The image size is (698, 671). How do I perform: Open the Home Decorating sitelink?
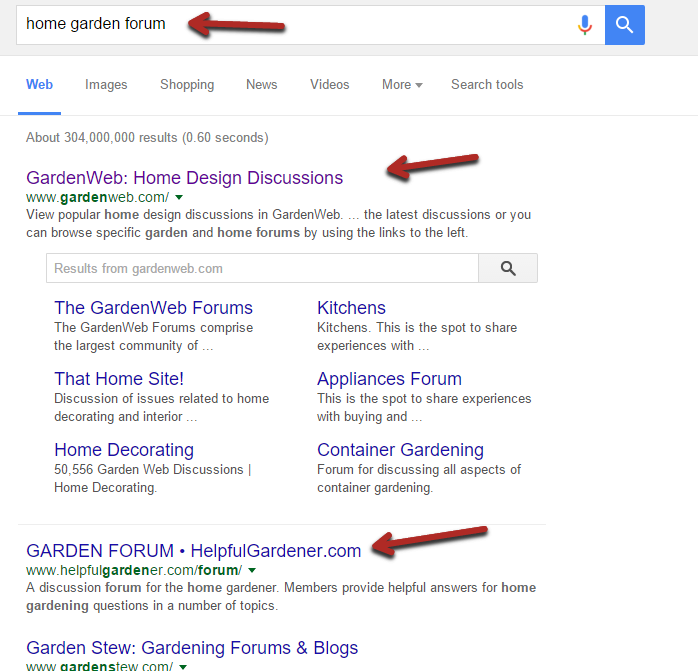click(x=124, y=450)
